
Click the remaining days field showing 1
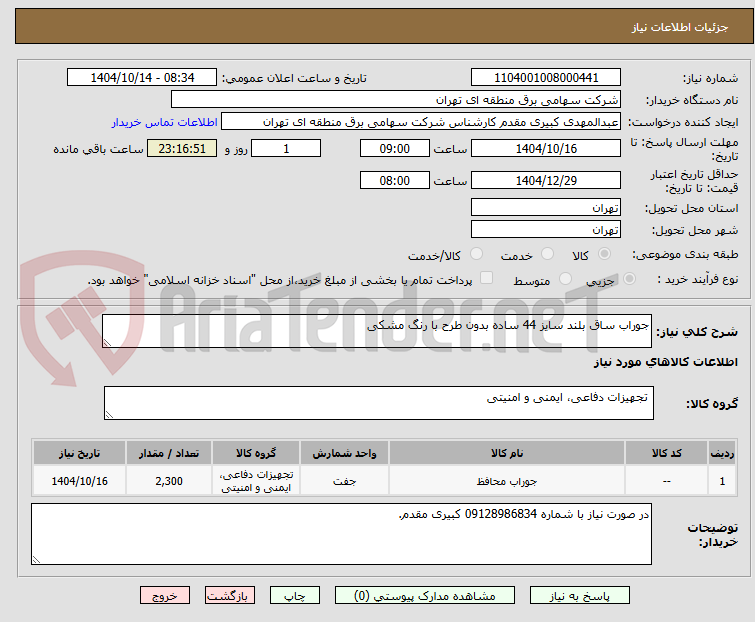click(x=286, y=148)
